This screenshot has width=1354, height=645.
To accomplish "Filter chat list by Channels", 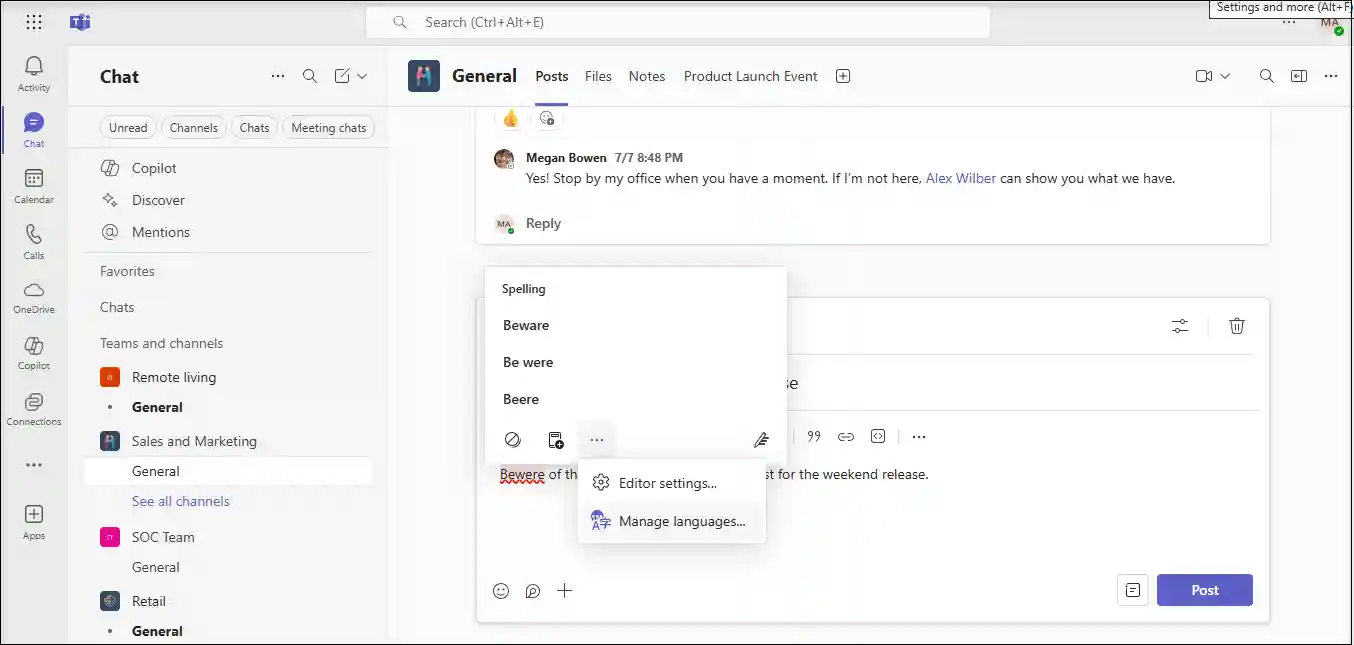I will tap(193, 127).
